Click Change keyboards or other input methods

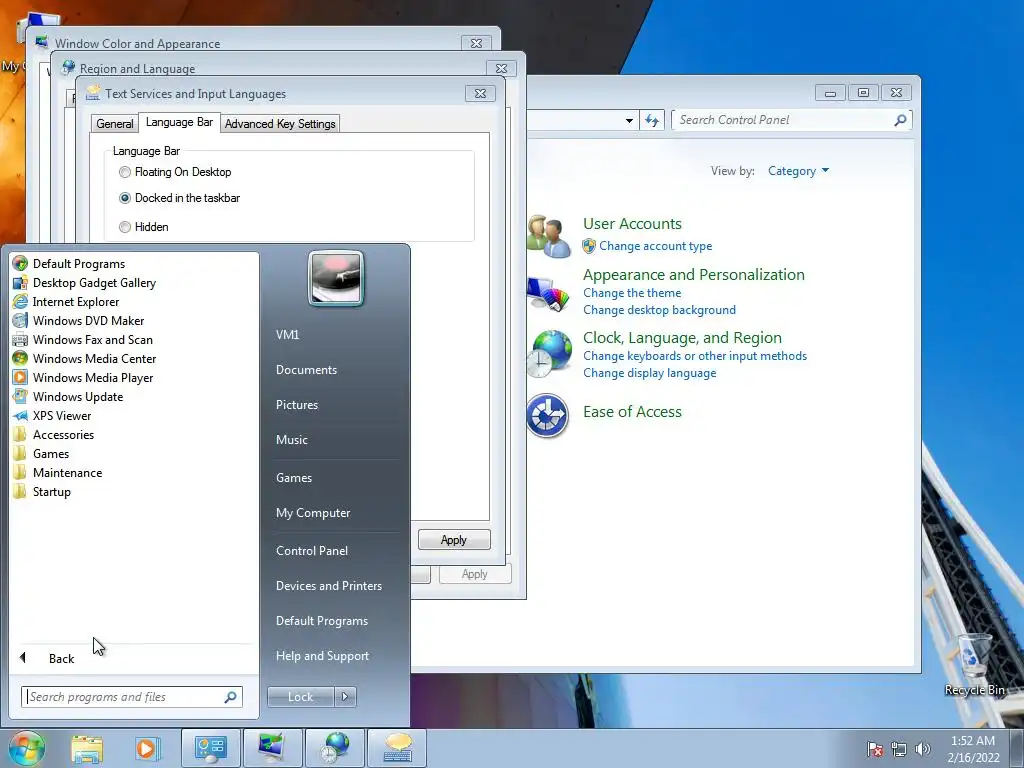[x=695, y=356]
